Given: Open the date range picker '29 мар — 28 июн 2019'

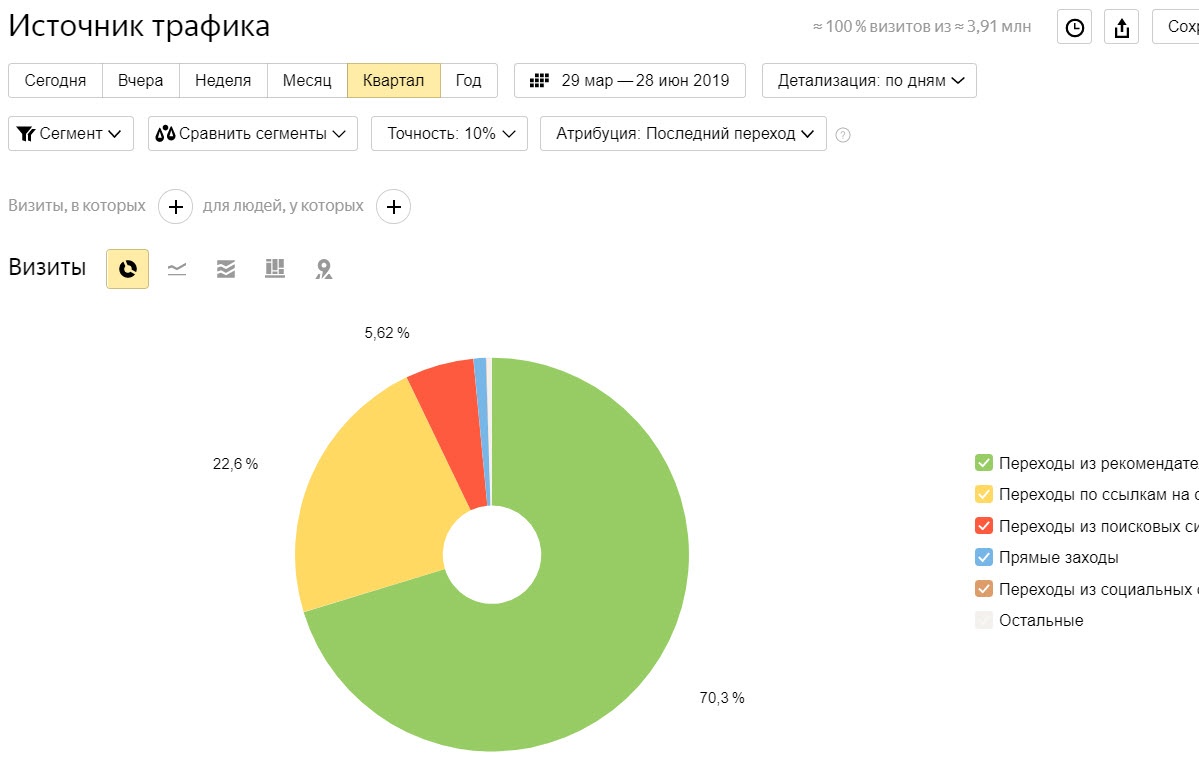Looking at the screenshot, I should tap(630, 81).
